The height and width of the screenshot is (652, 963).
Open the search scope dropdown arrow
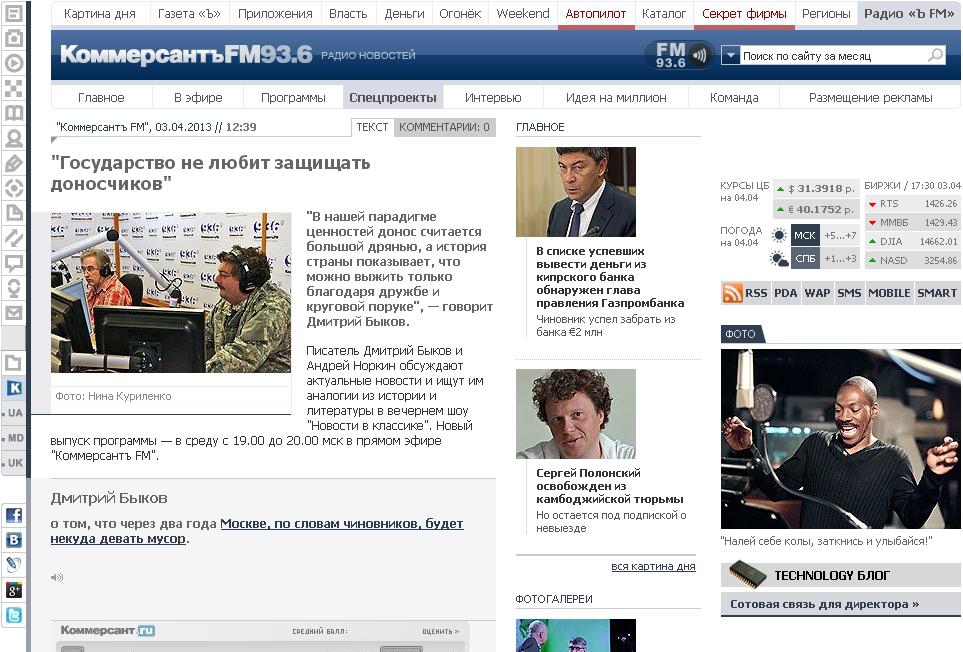pos(730,55)
